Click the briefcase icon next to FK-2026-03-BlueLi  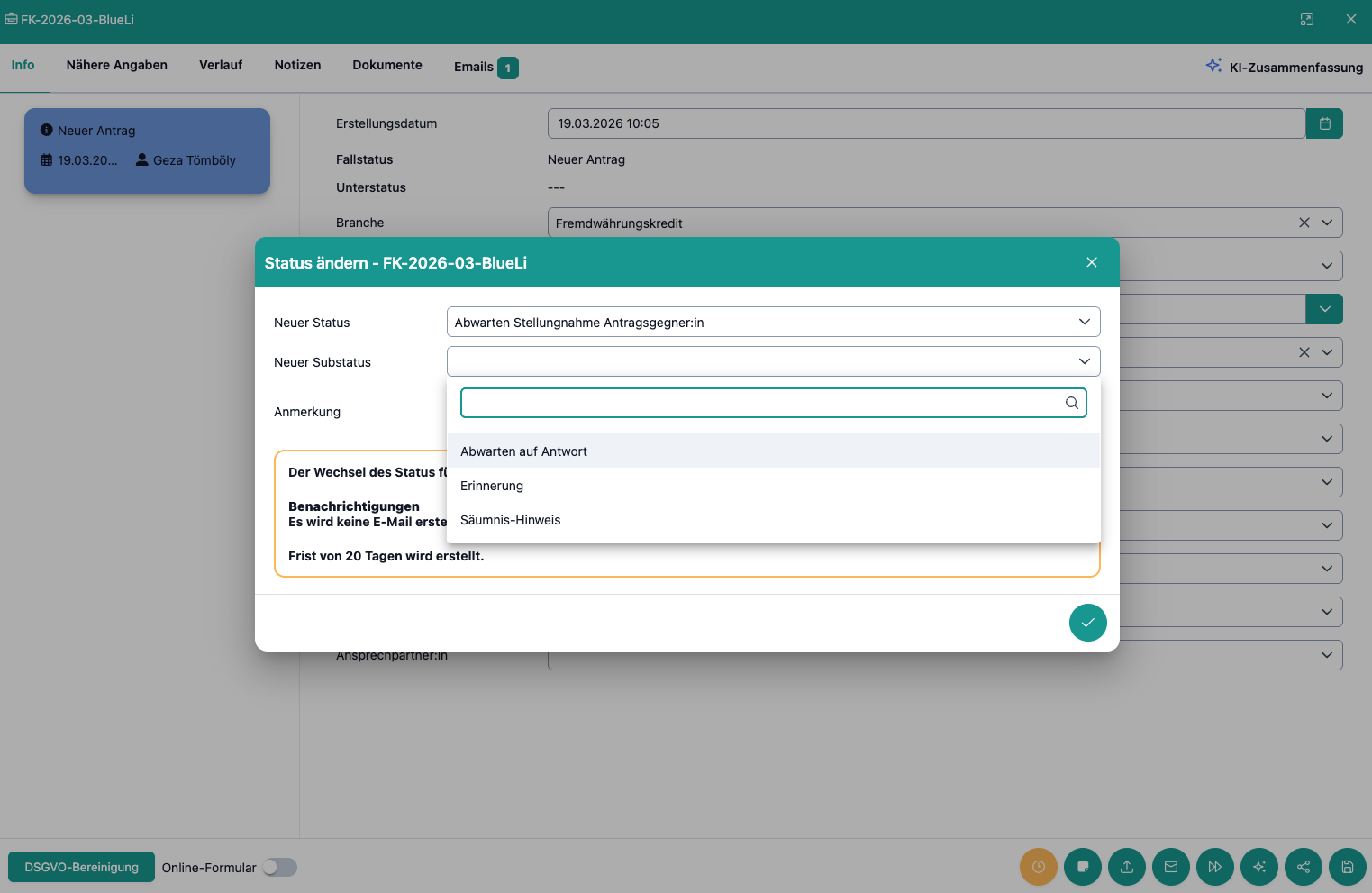(x=11, y=19)
